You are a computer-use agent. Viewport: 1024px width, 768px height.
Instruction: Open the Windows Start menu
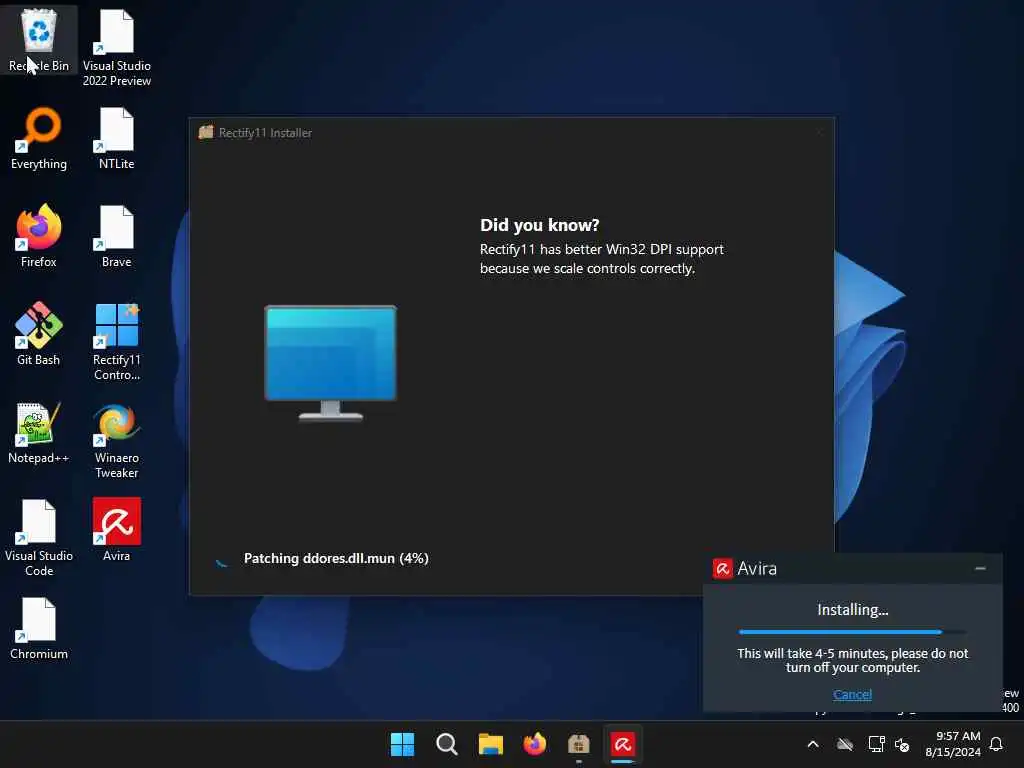point(402,744)
